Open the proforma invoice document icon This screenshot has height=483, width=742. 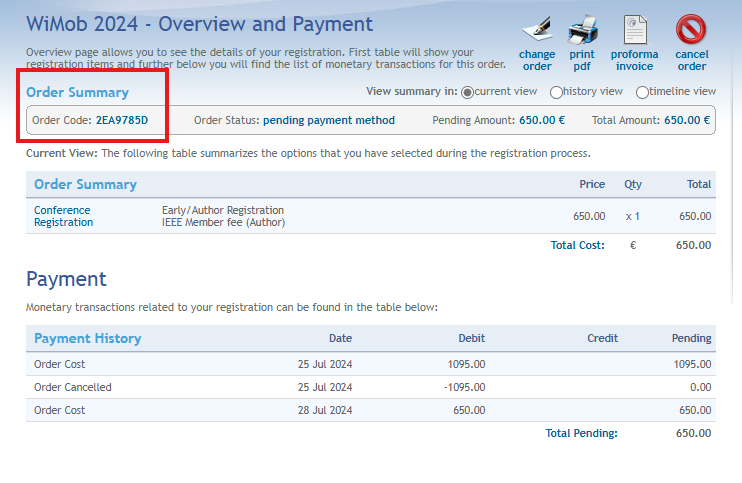[x=634, y=28]
